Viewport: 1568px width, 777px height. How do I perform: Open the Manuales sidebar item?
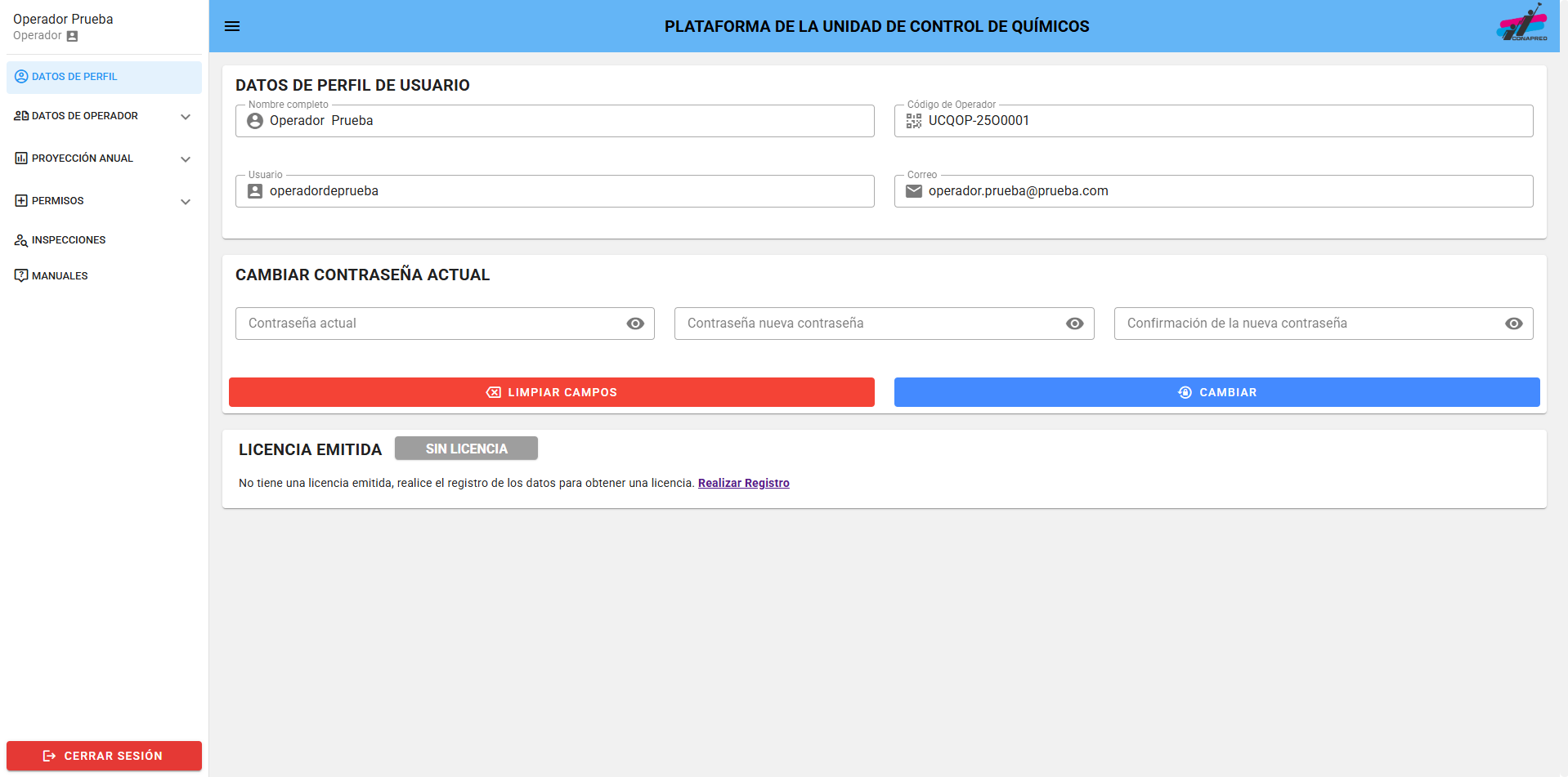(x=60, y=276)
